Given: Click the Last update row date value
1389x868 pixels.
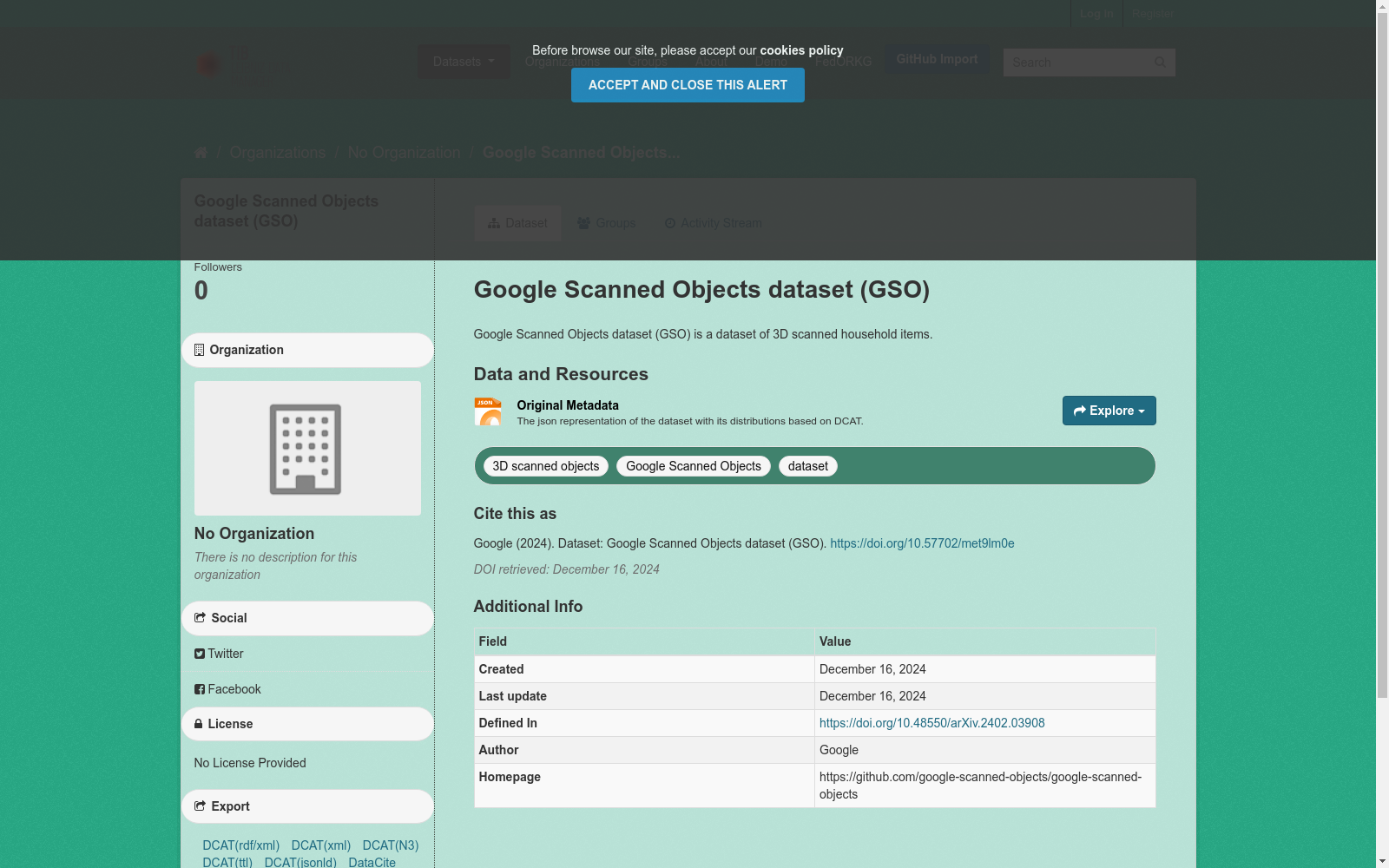Looking at the screenshot, I should coord(872,696).
